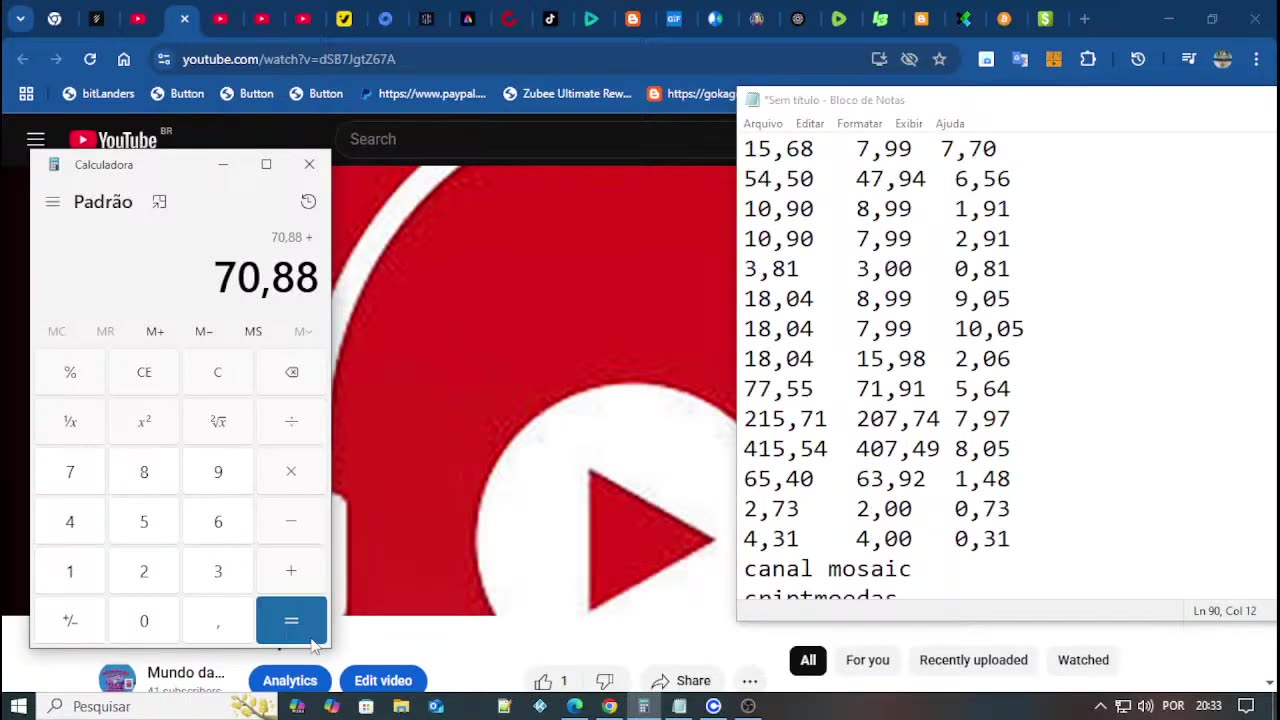The image size is (1280, 720).
Task: Click calculator digit 5
Action: (144, 521)
